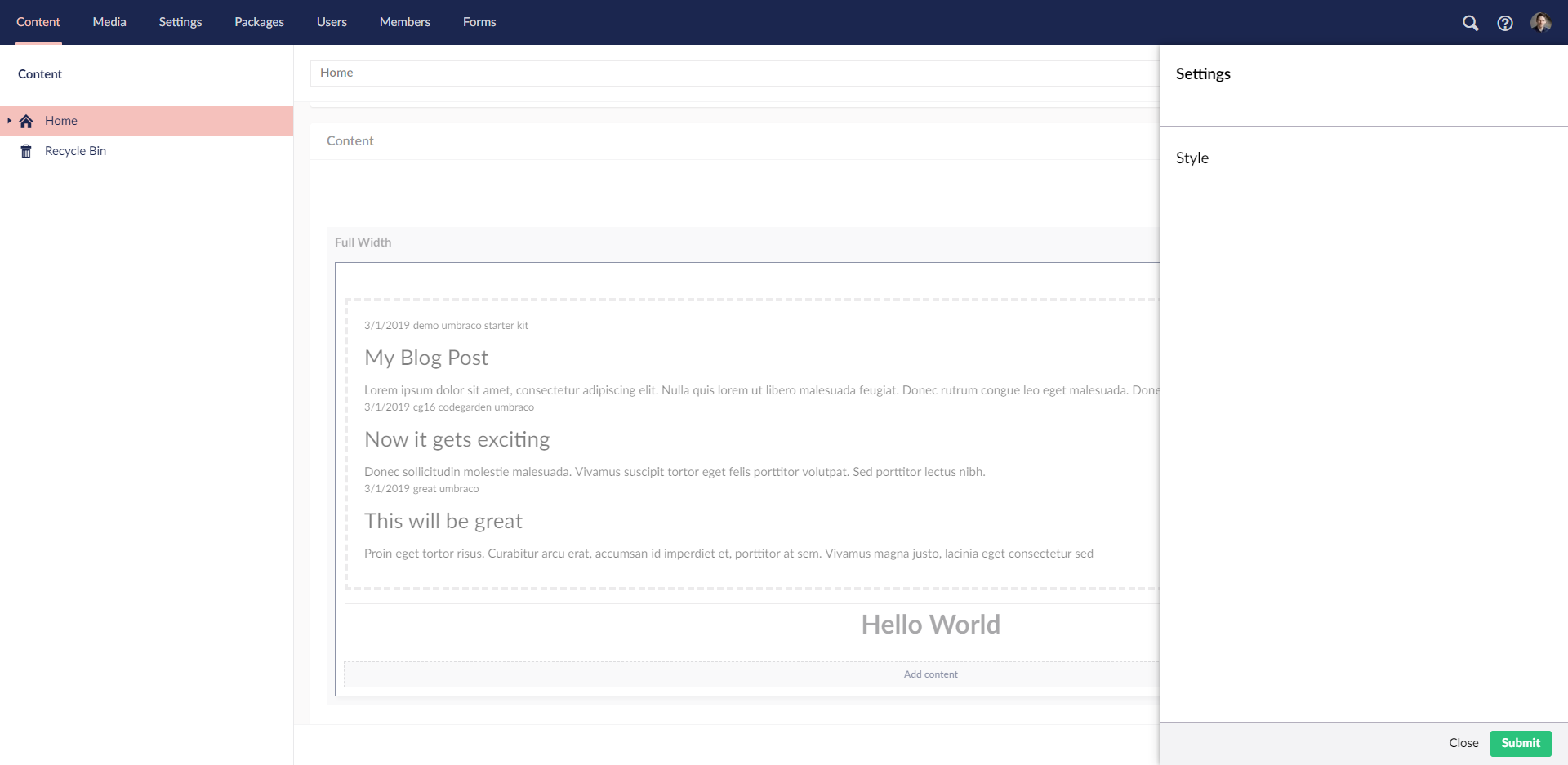Image resolution: width=1568 pixels, height=765 pixels.
Task: Submit the grid settings
Action: click(1520, 743)
